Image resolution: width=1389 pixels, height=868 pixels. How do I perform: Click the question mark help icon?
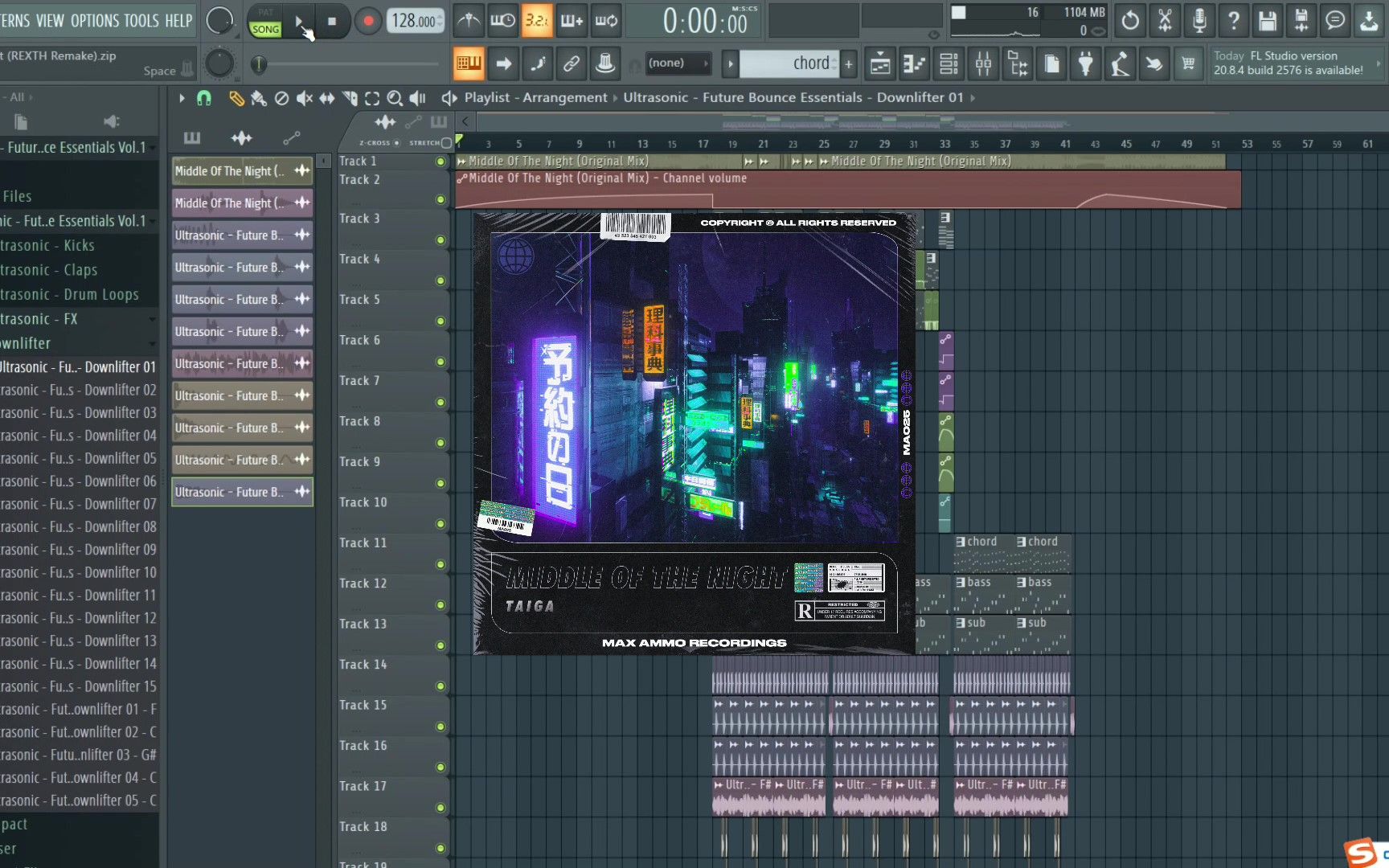coord(1233,21)
